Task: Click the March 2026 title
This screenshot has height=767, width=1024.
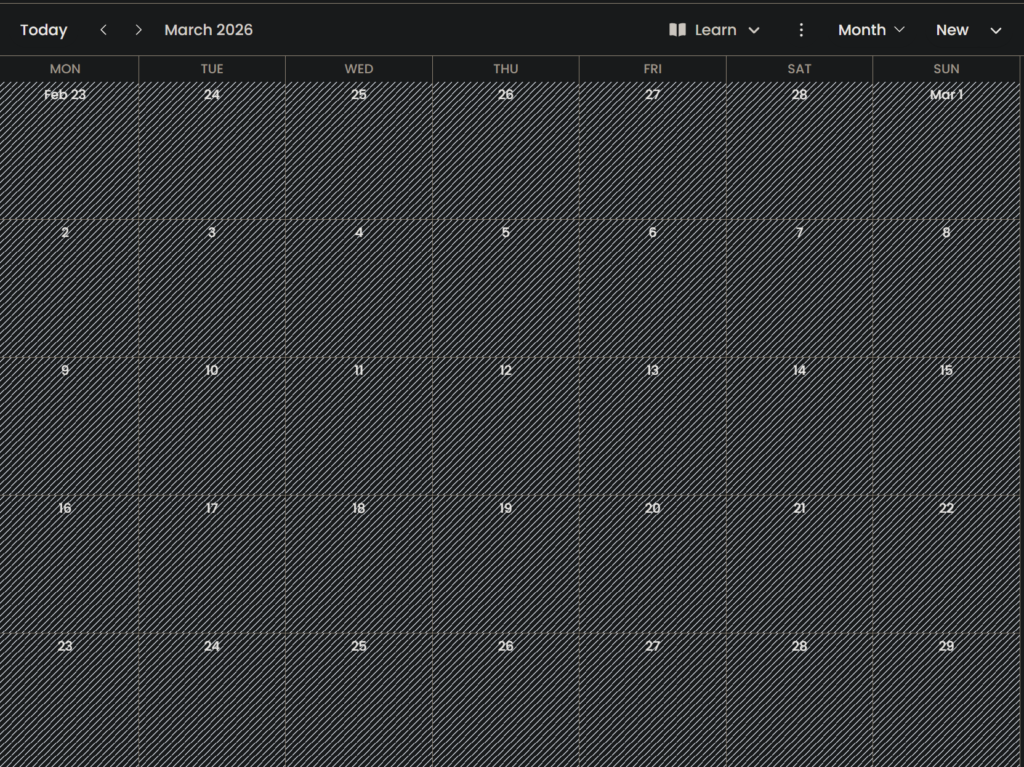Action: (x=208, y=30)
